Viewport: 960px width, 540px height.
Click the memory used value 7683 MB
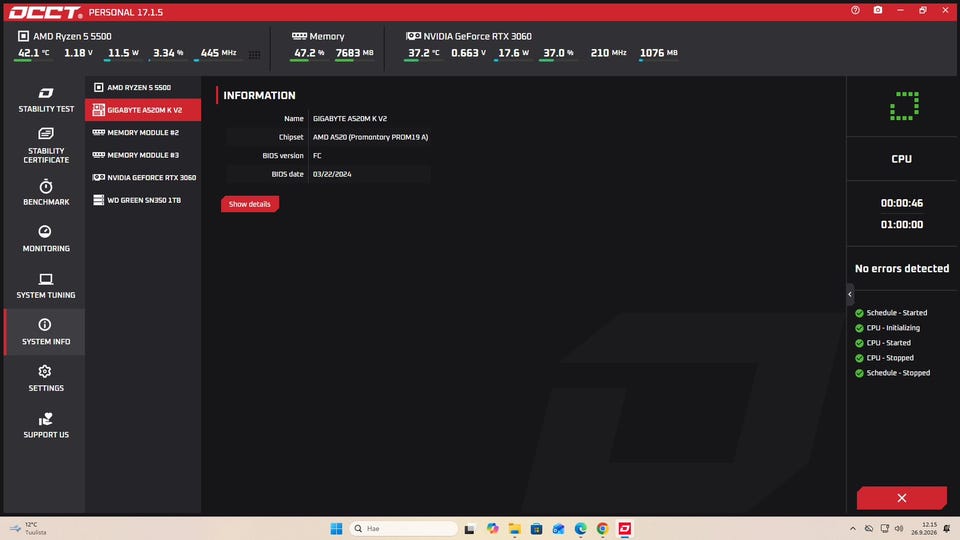tap(354, 53)
